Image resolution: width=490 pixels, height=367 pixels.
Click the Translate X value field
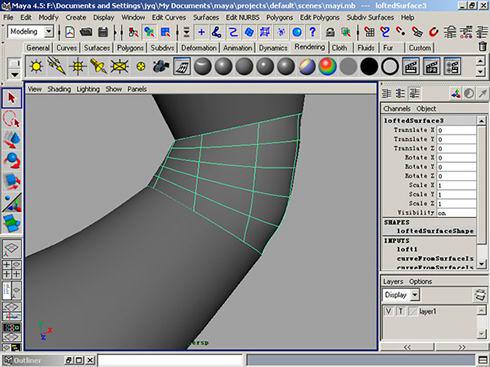(457, 130)
